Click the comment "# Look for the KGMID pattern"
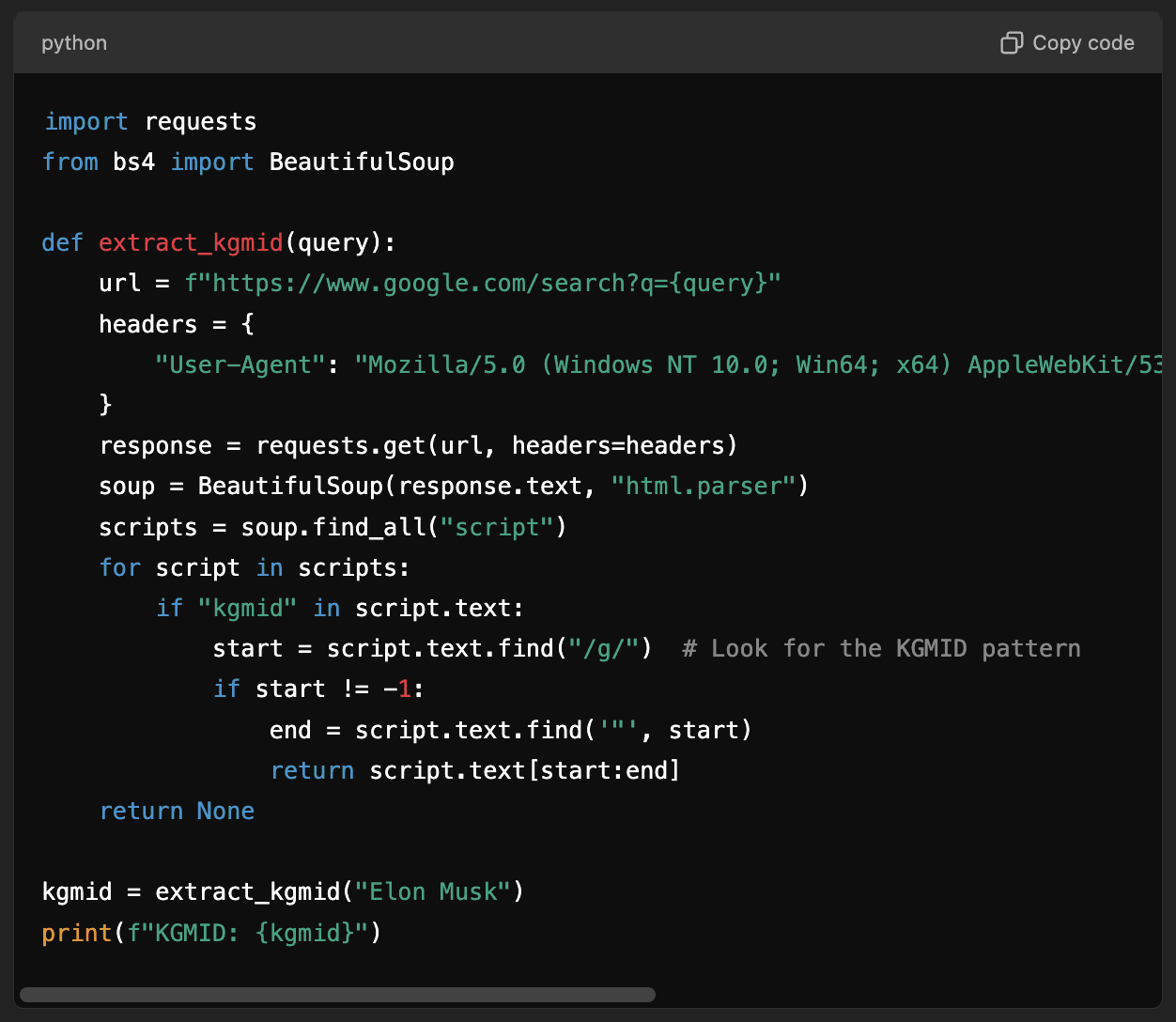This screenshot has height=1022, width=1176. pyautogui.click(x=881, y=648)
